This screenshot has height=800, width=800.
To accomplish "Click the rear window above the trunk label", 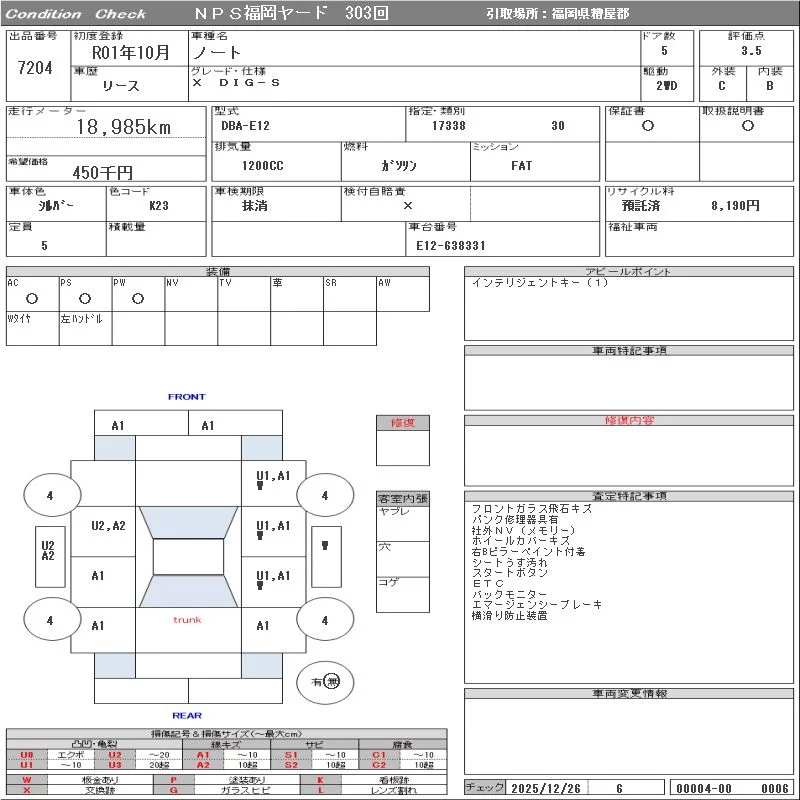I will [x=188, y=592].
